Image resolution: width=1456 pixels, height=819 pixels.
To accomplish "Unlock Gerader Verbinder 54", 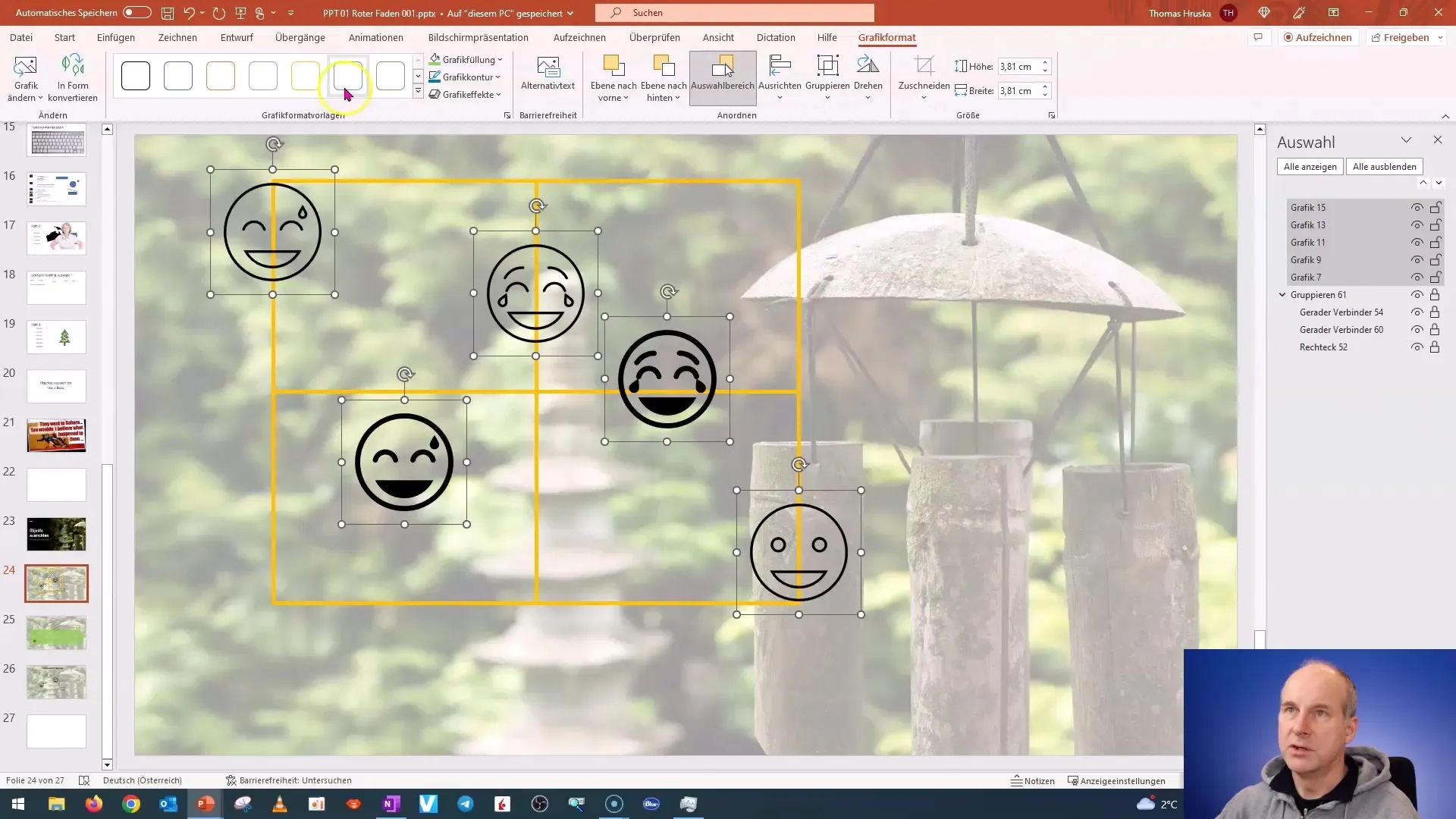I will [x=1435, y=312].
